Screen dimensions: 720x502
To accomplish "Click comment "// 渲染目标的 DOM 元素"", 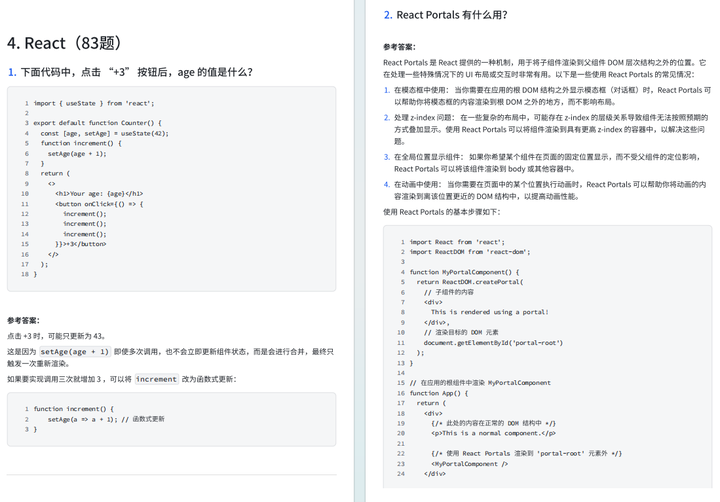I will [461, 333].
